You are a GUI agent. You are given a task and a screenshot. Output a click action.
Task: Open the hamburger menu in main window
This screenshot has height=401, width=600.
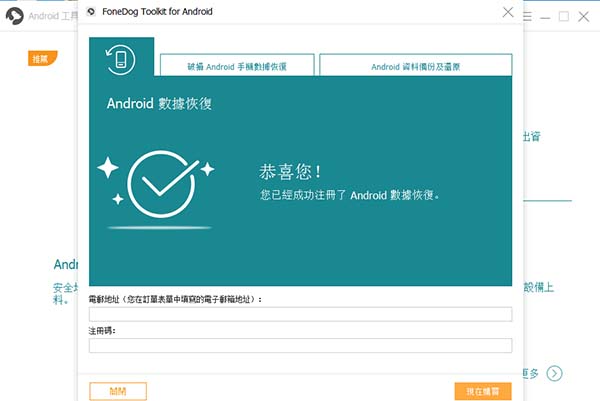pos(528,16)
